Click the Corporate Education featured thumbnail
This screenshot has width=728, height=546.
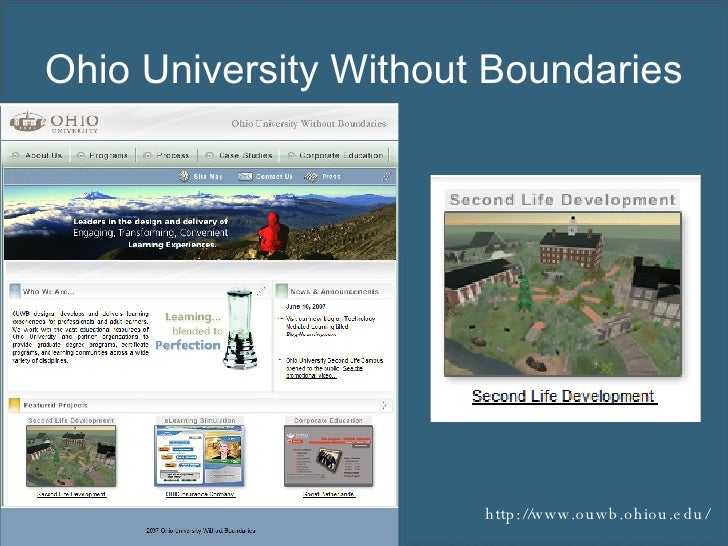click(328, 456)
